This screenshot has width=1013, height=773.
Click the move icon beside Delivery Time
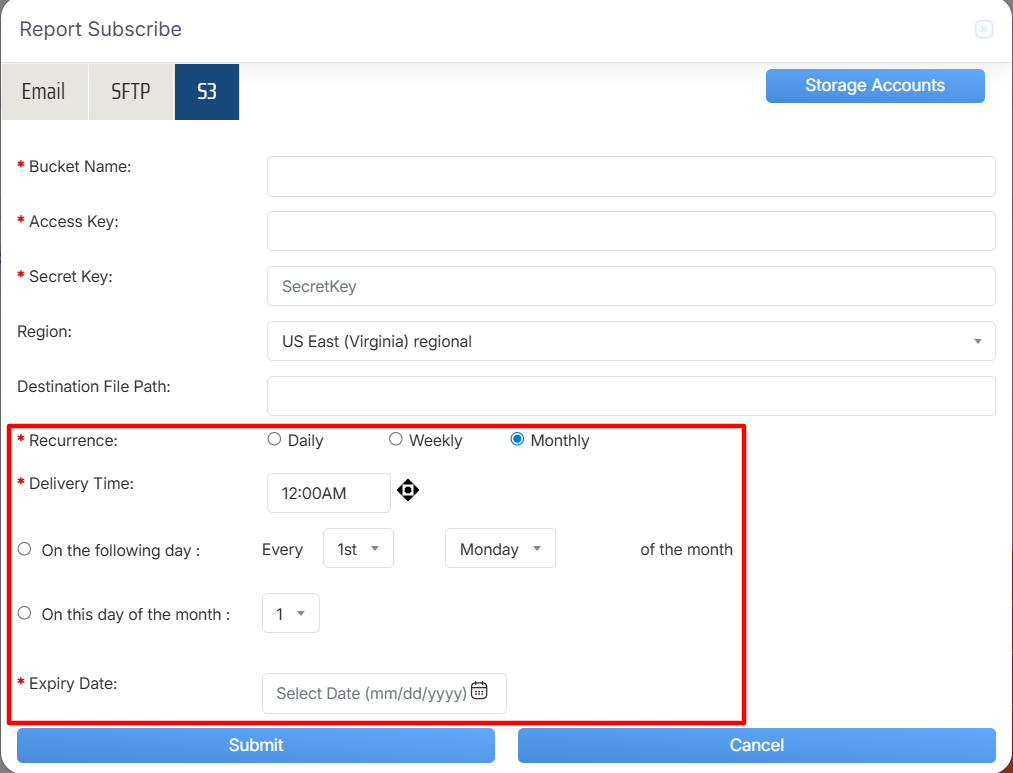[x=407, y=490]
